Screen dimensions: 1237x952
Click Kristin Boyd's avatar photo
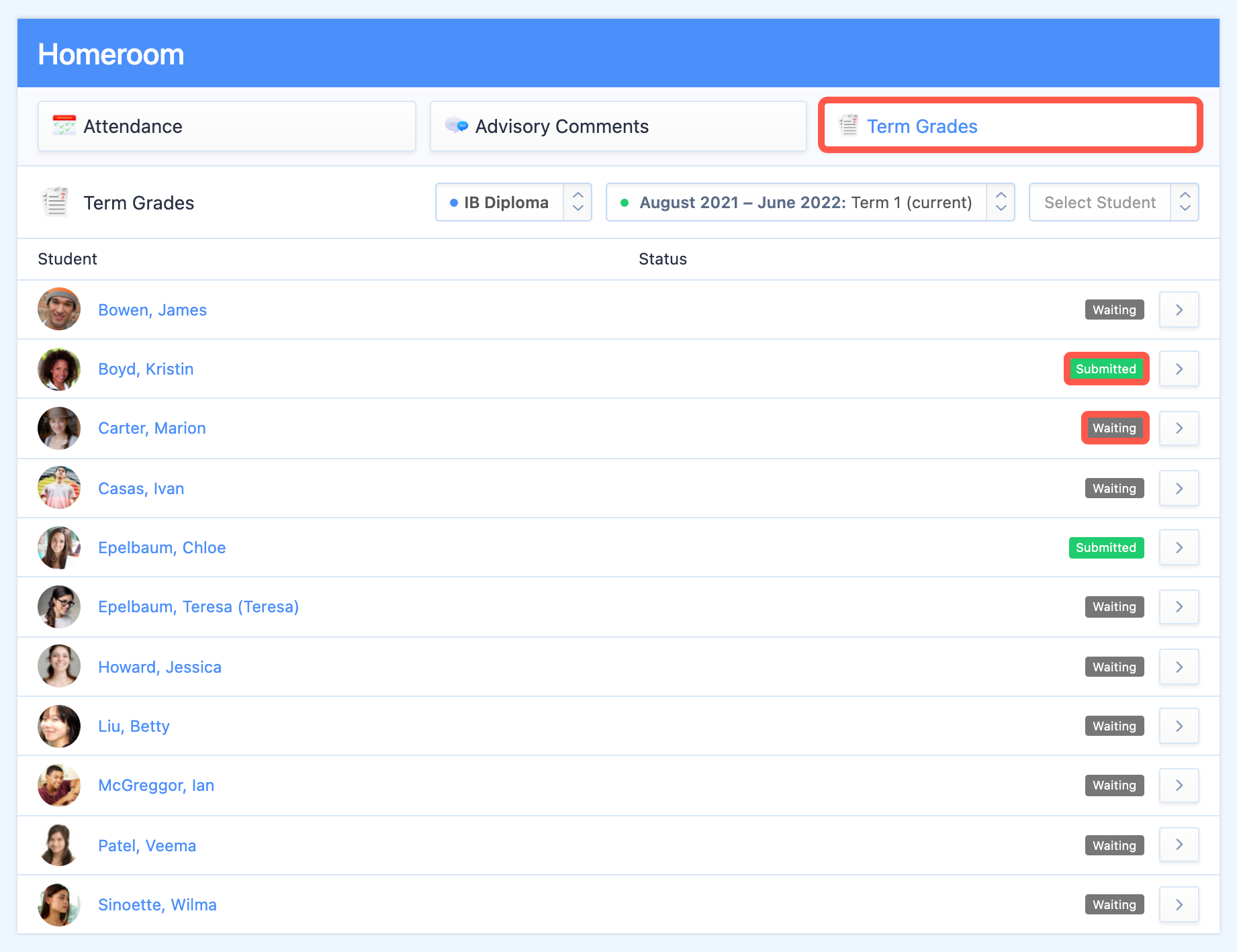(x=59, y=369)
